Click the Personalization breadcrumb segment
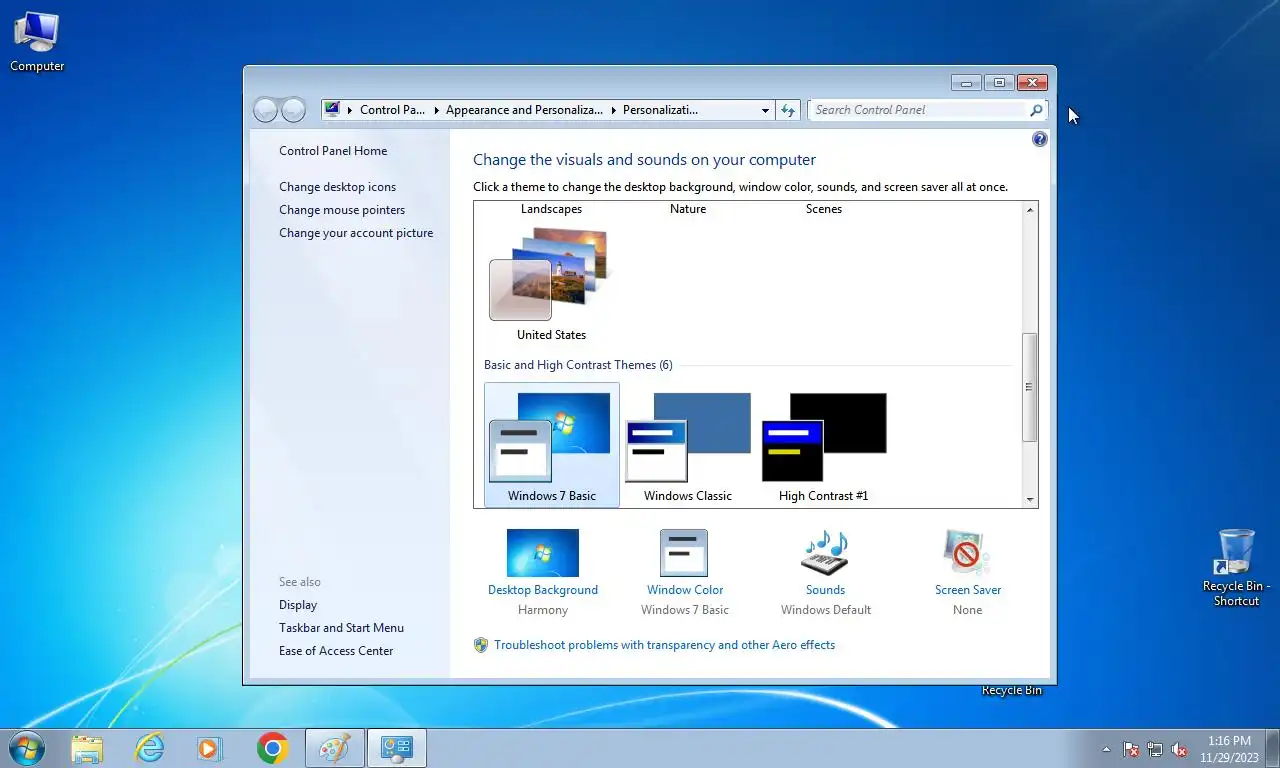Viewport: 1280px width, 768px height. [660, 110]
